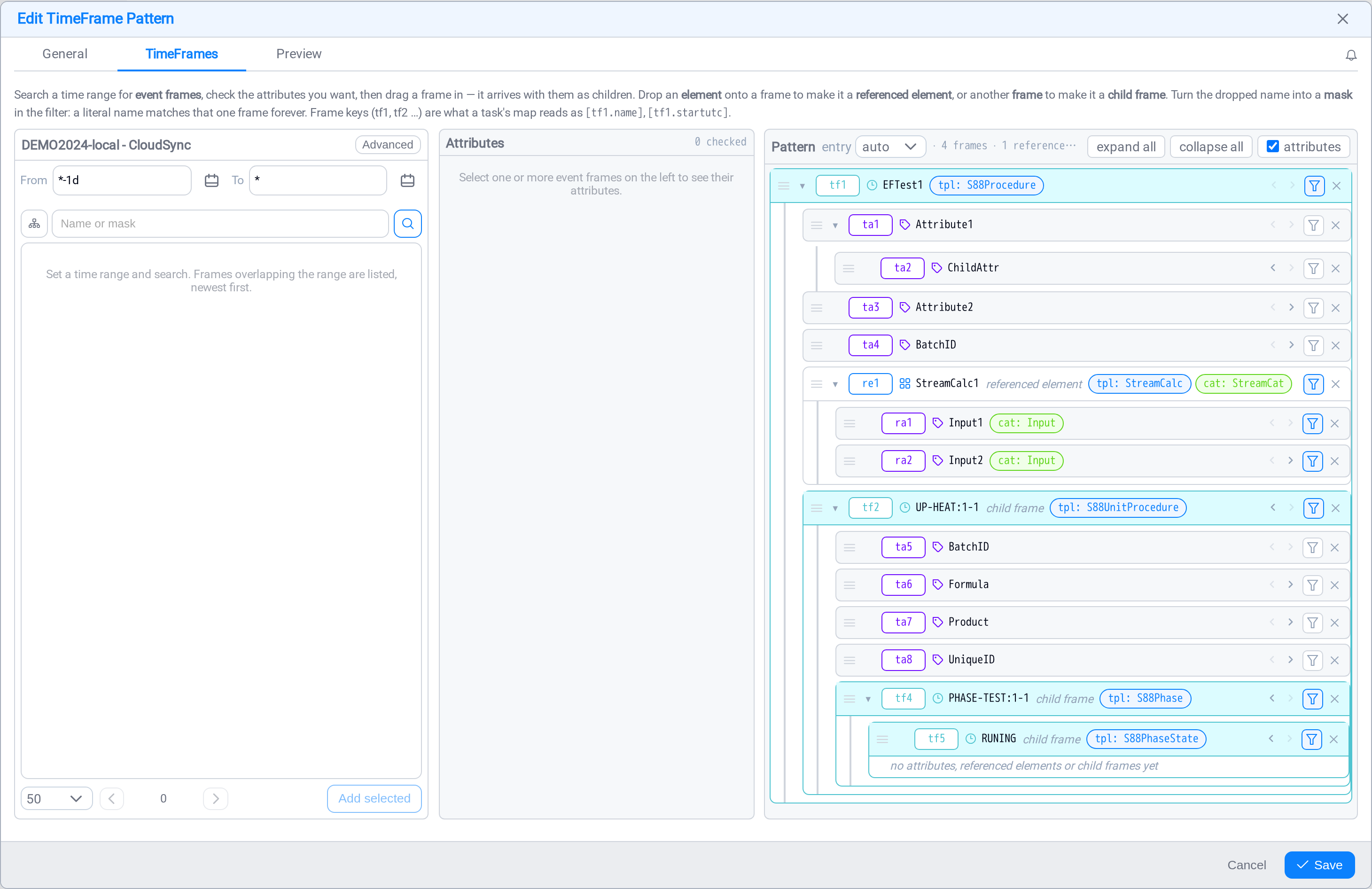Indent Attribute2 with its right arrow
Viewport: 1372px width, 889px height.
[1291, 307]
